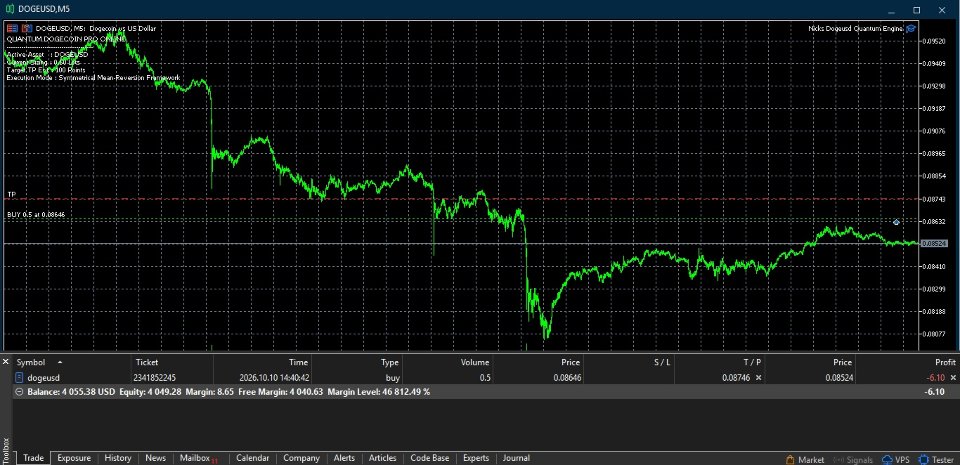
Task: Open the Strategy Tester gear icon
Action: tap(923, 459)
